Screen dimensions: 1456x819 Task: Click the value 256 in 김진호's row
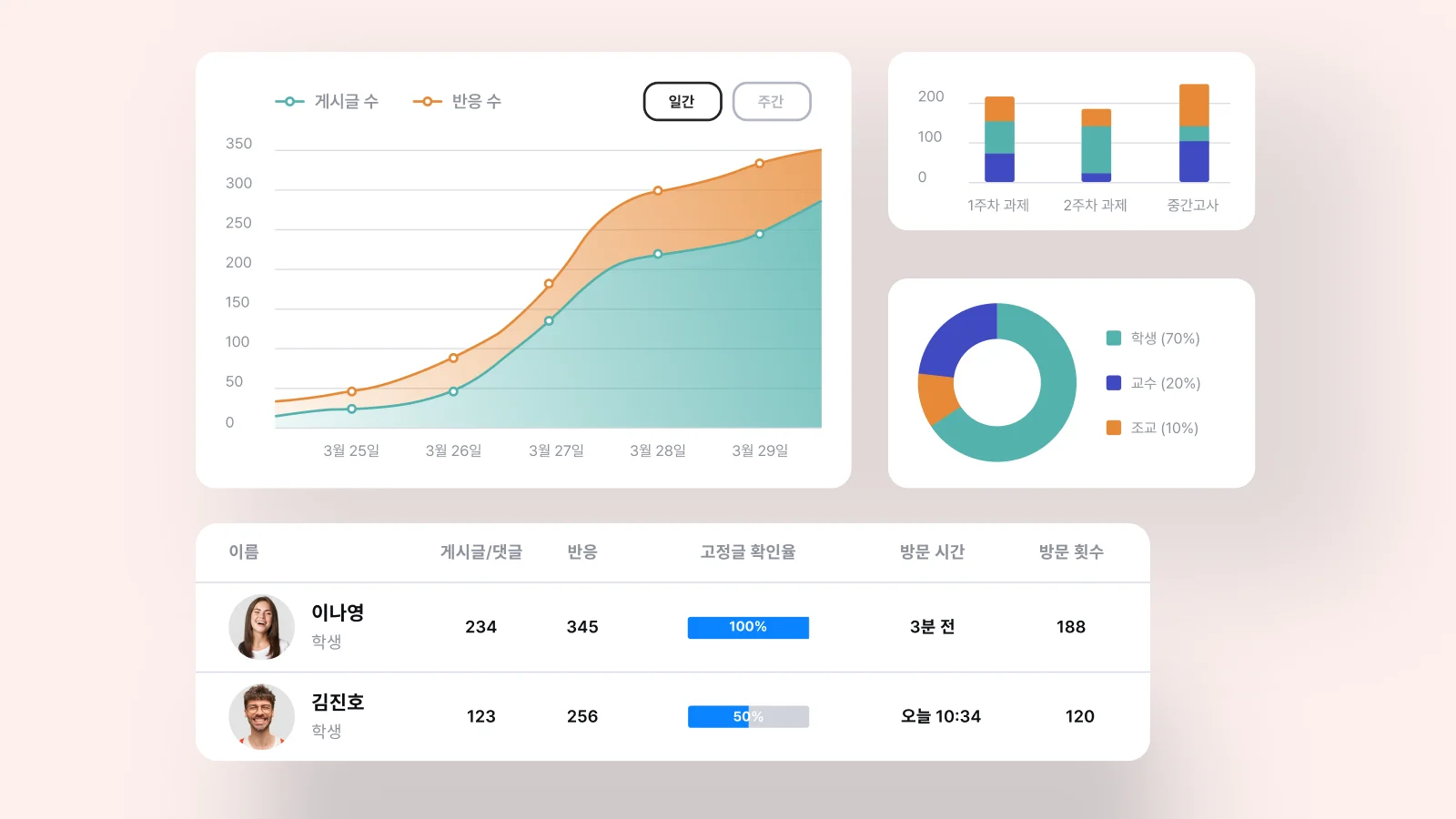point(582,716)
